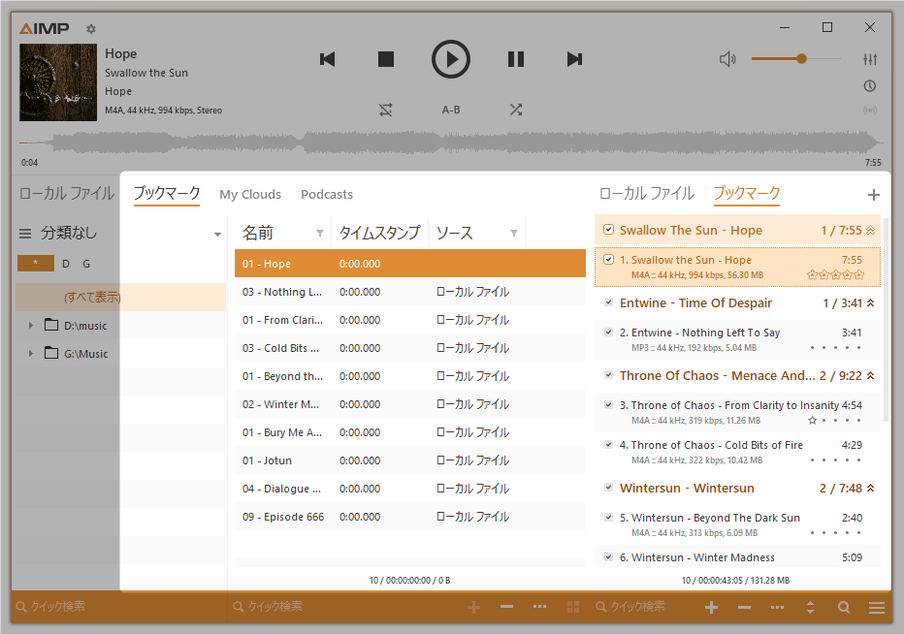
Task: Uncheck track 1. Swallow the Sun - Hope
Action: click(x=608, y=259)
